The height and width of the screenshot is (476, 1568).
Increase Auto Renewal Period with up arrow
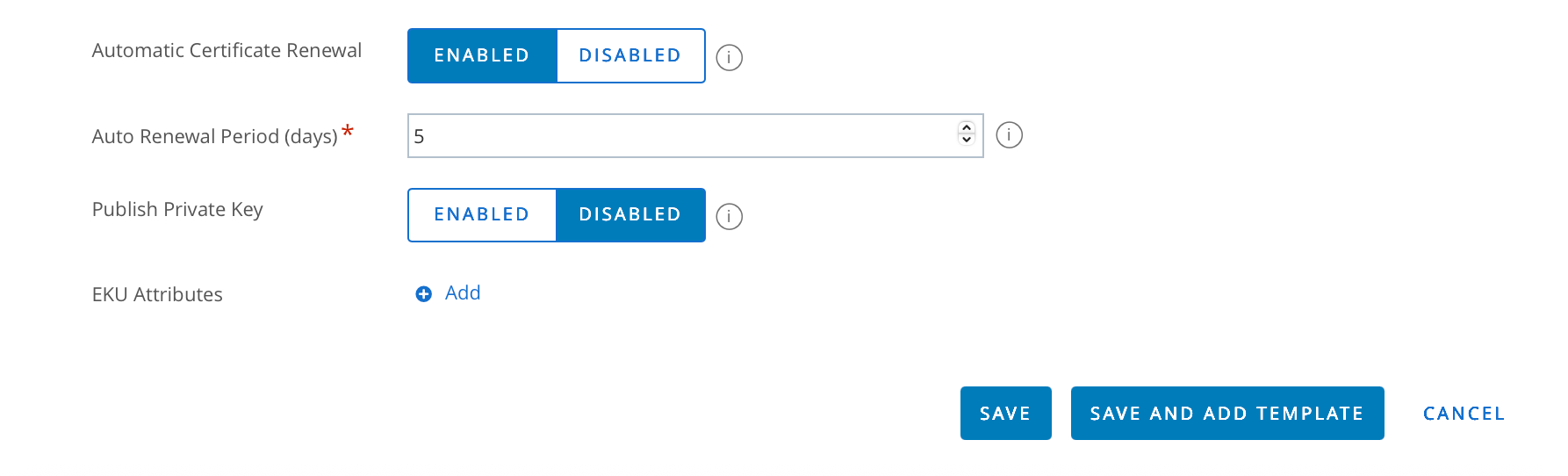coord(967,128)
